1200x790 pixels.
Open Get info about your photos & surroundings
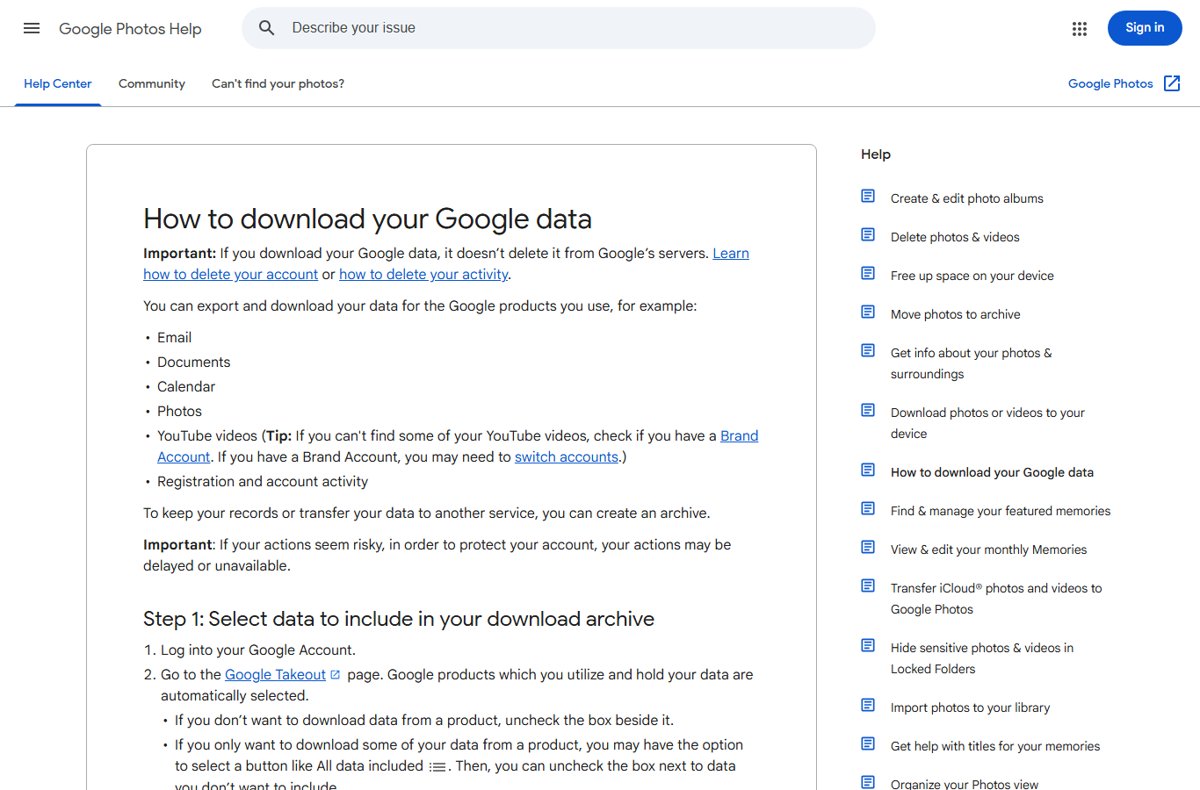[971, 363]
